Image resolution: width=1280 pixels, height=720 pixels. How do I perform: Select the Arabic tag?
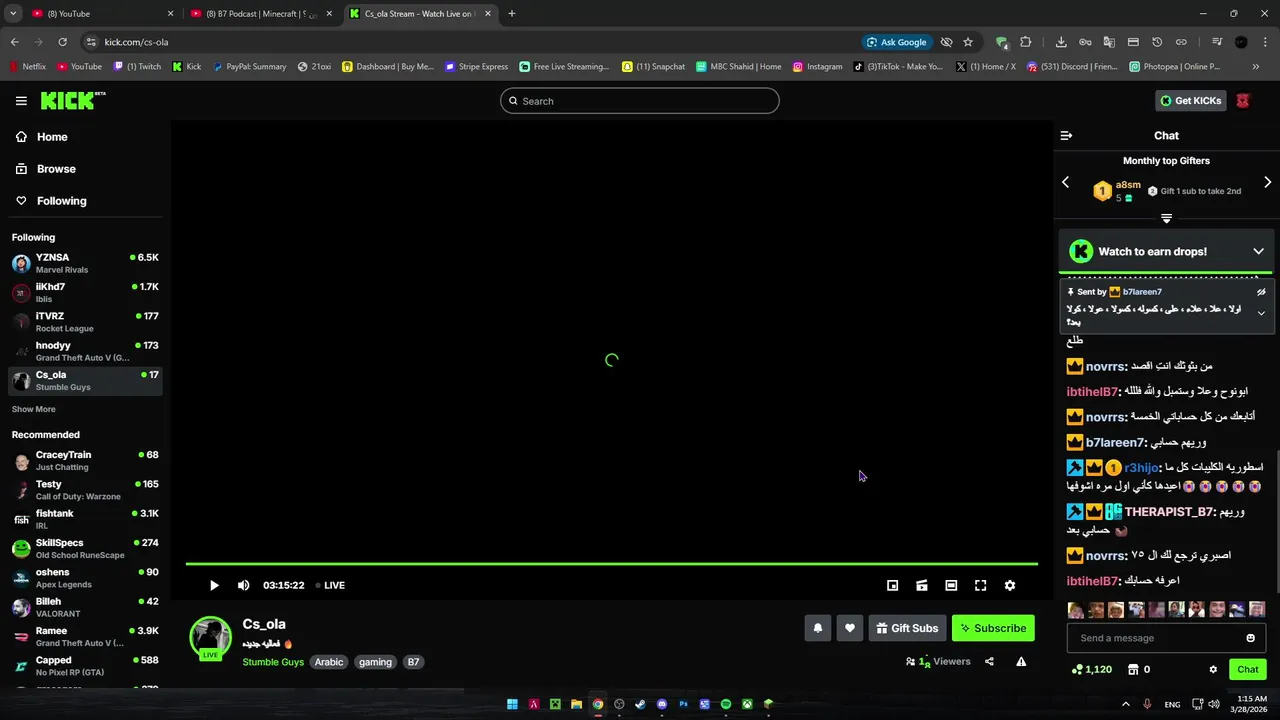pyautogui.click(x=328, y=662)
